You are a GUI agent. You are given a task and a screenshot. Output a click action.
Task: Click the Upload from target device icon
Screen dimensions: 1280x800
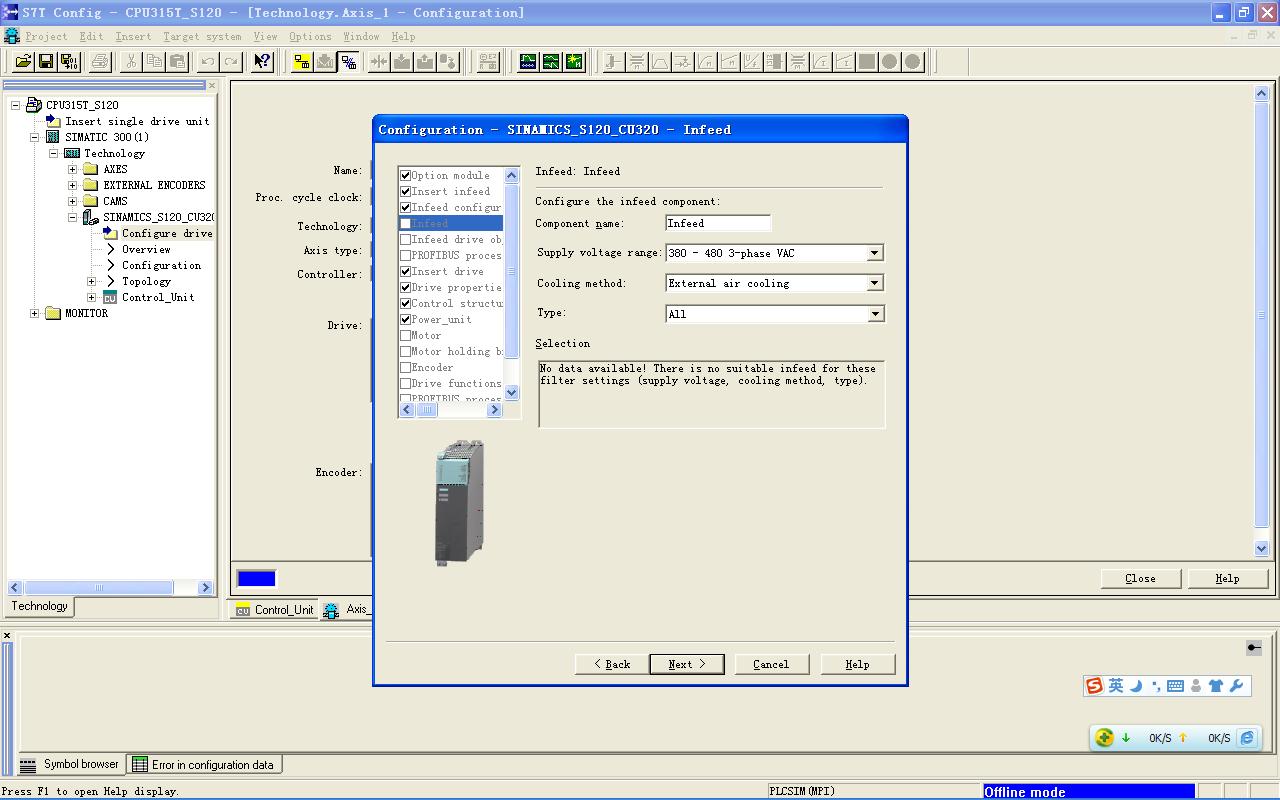point(425,62)
